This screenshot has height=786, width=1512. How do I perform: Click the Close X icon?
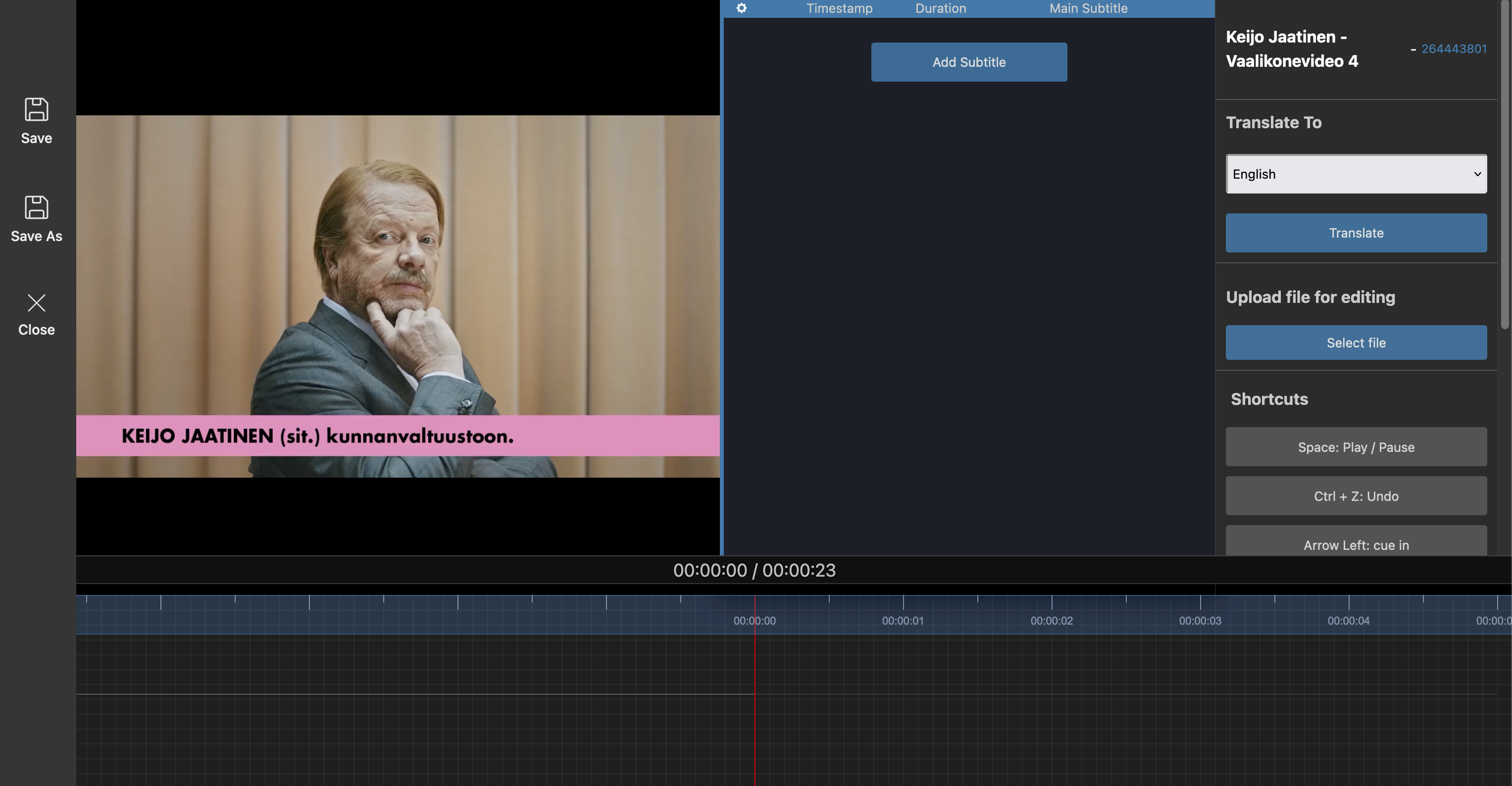pos(37,303)
